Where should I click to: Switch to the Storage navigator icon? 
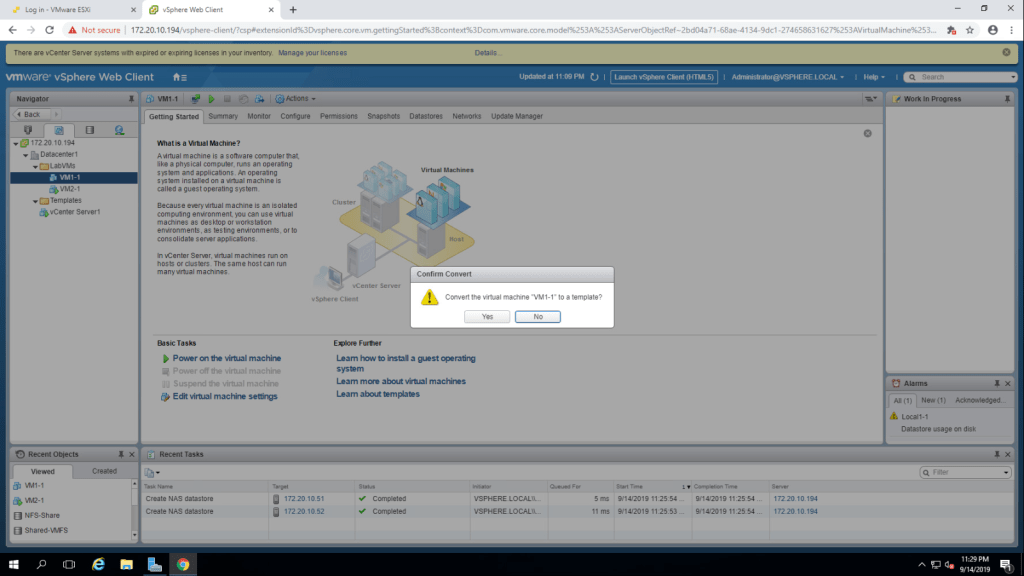pyautogui.click(x=89, y=130)
